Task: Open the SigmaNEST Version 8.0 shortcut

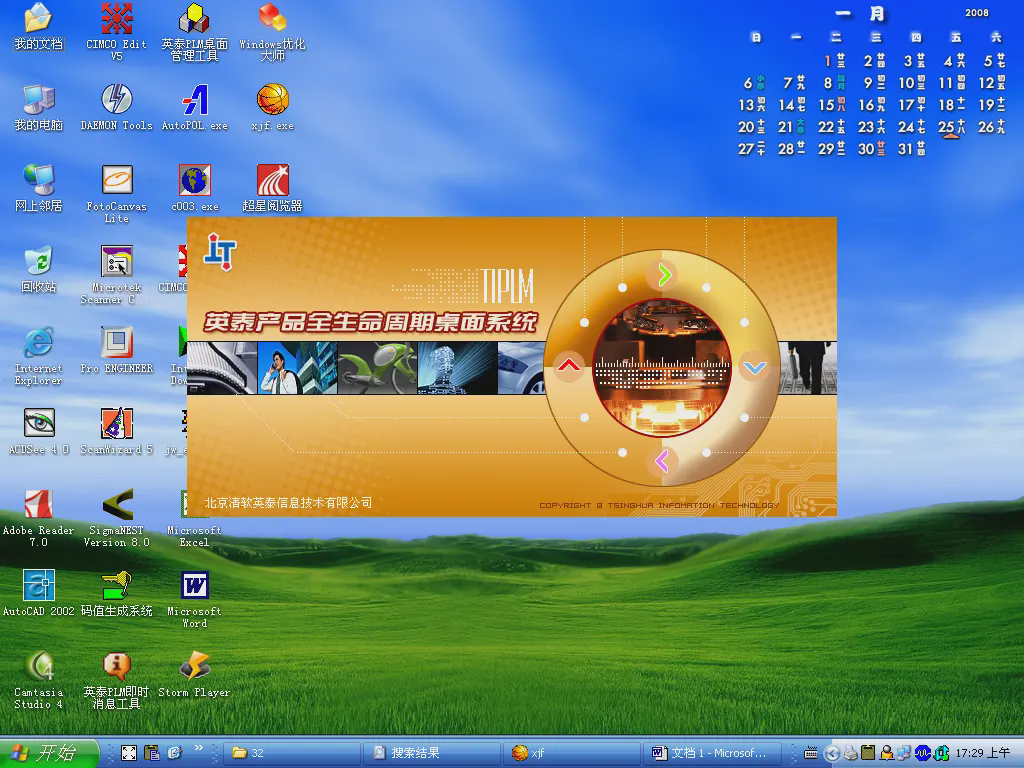Action: (x=116, y=505)
